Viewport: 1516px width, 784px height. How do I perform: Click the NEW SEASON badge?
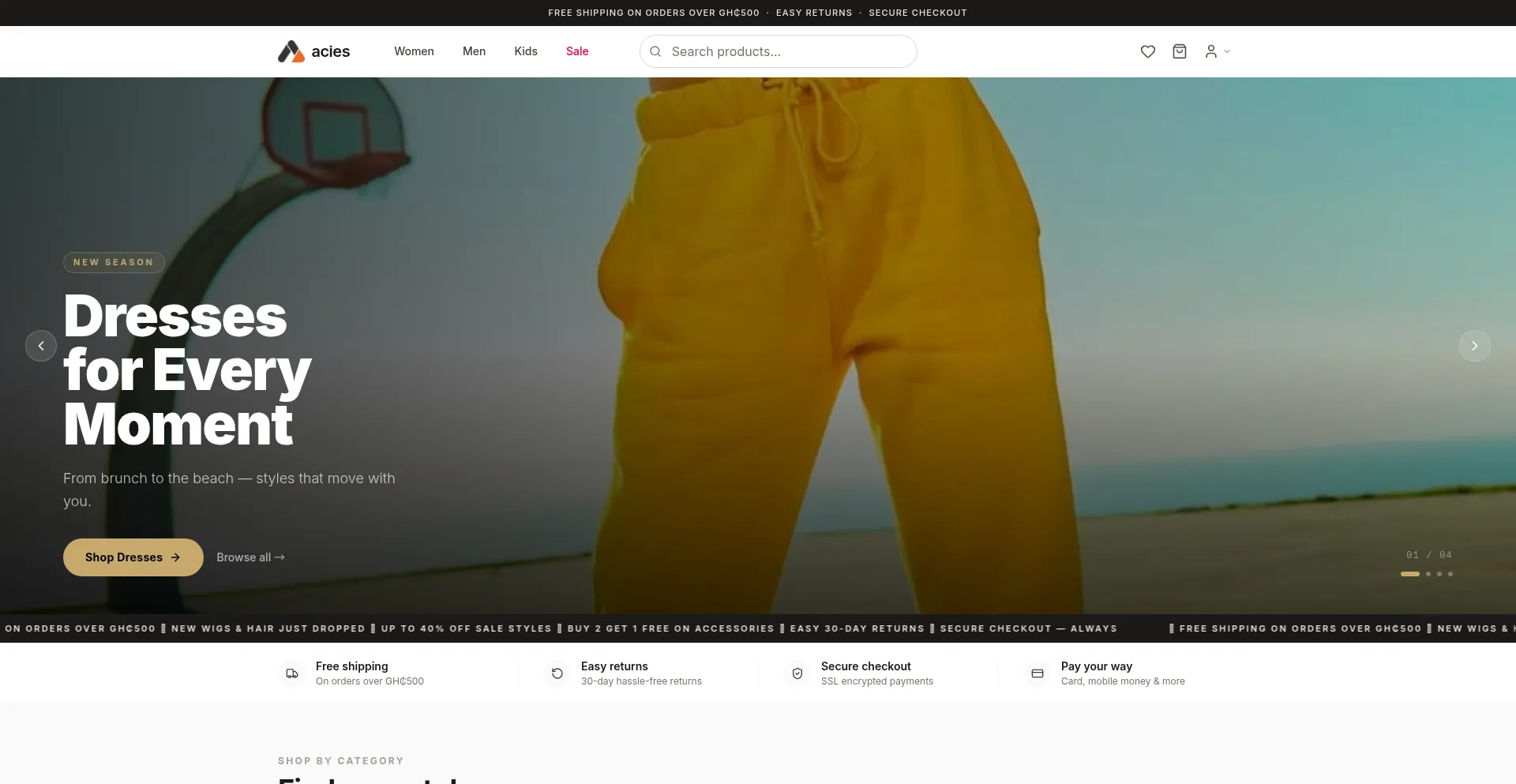(114, 262)
